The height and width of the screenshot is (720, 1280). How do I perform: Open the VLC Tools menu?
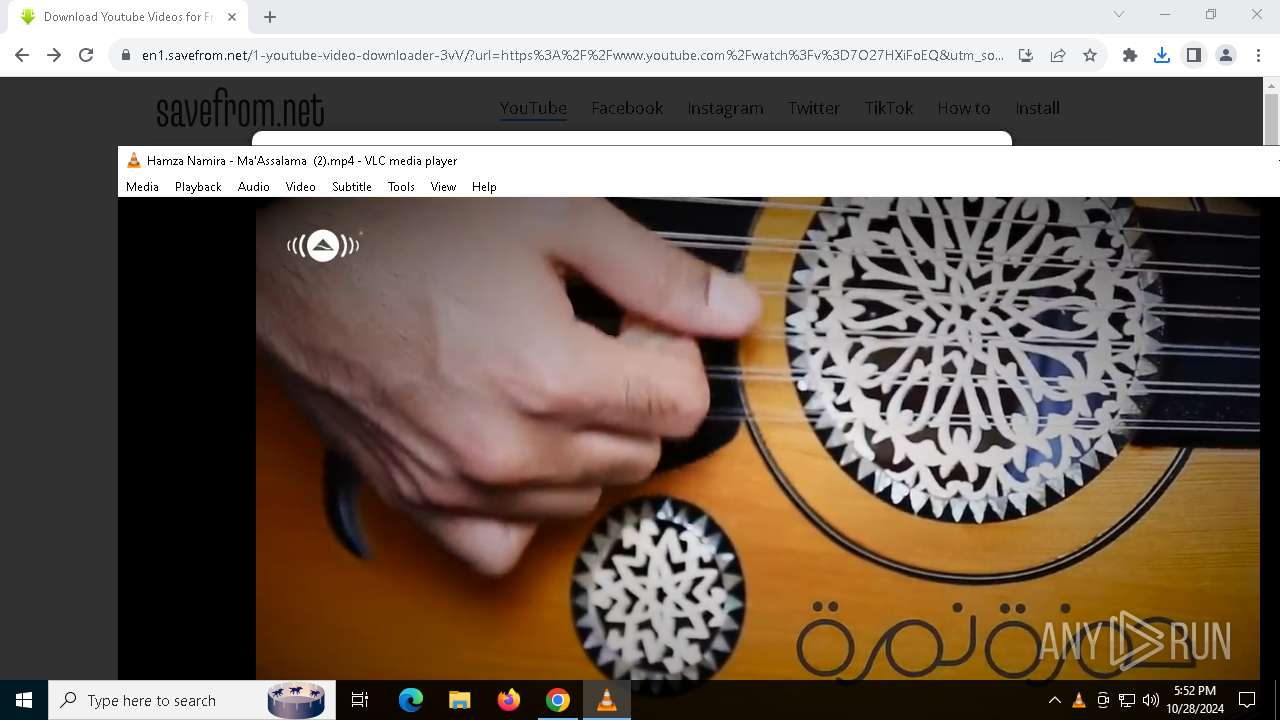(x=401, y=187)
